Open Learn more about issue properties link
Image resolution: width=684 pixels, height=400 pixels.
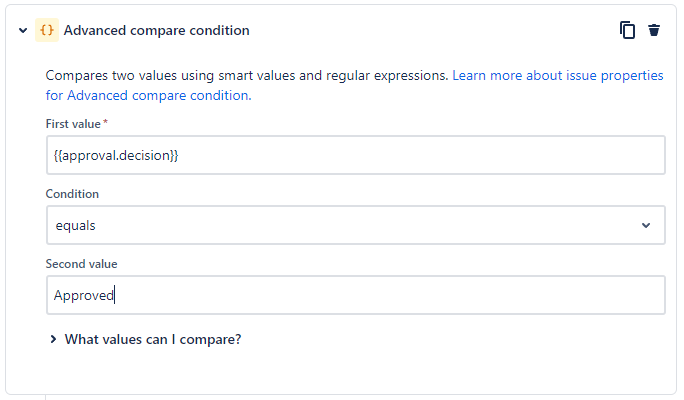[x=557, y=75]
